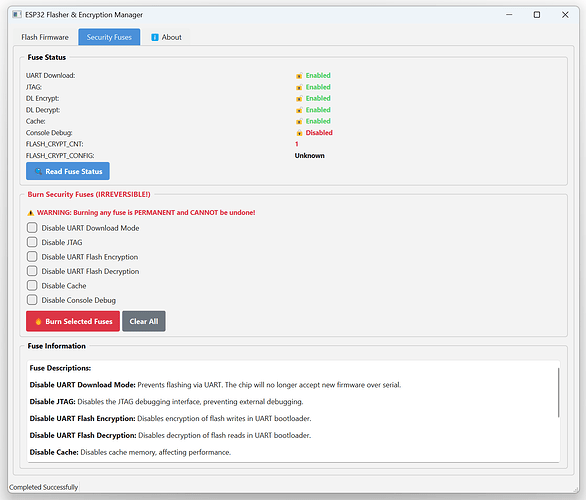The image size is (586, 500).
Task: Click the Clear All button
Action: 144,321
